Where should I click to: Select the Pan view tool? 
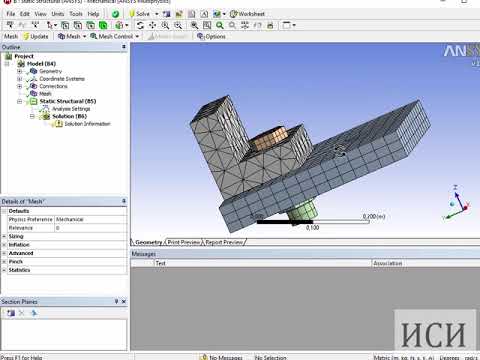coord(153,25)
